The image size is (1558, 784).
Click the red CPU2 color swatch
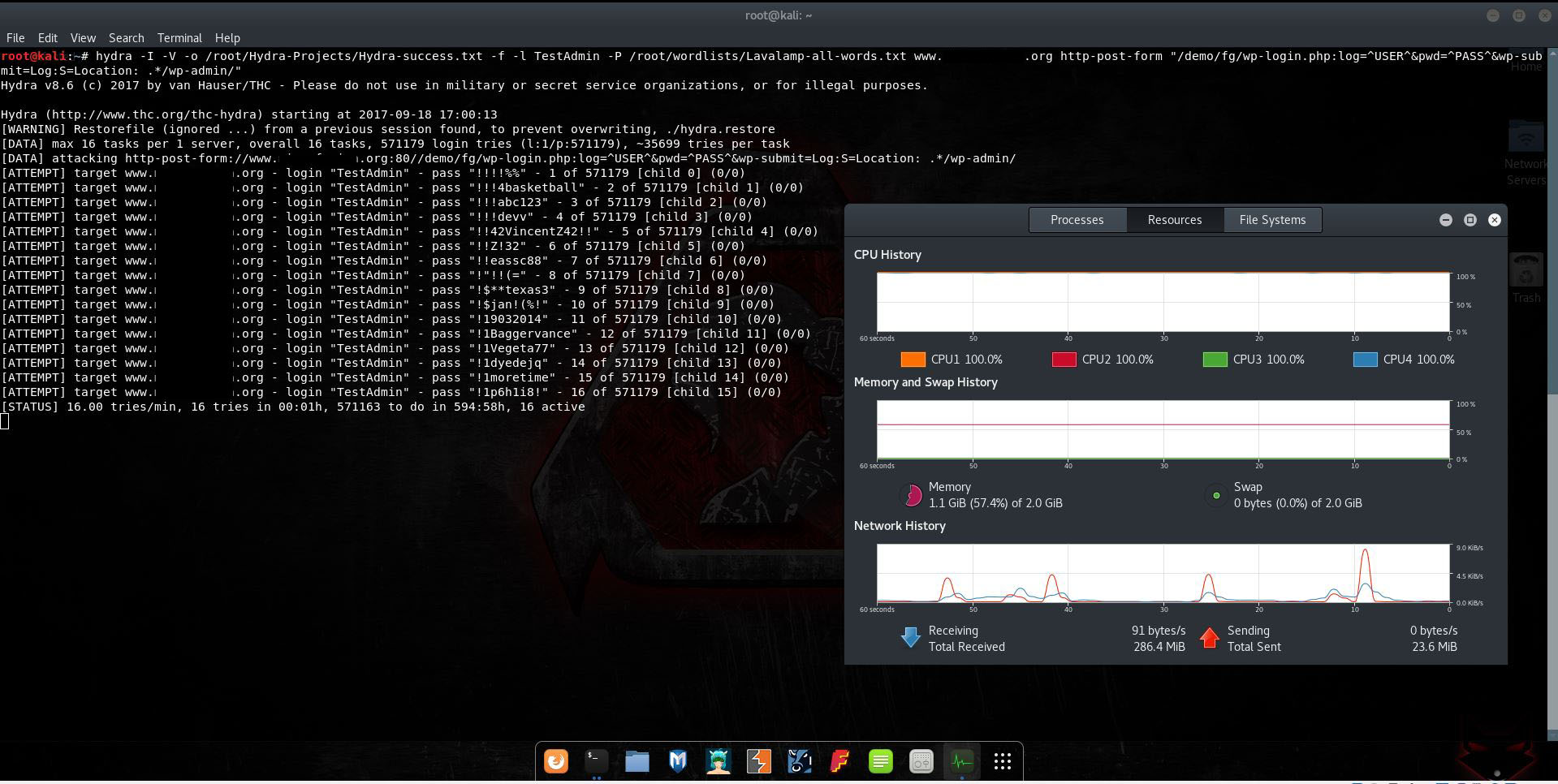click(x=1064, y=360)
